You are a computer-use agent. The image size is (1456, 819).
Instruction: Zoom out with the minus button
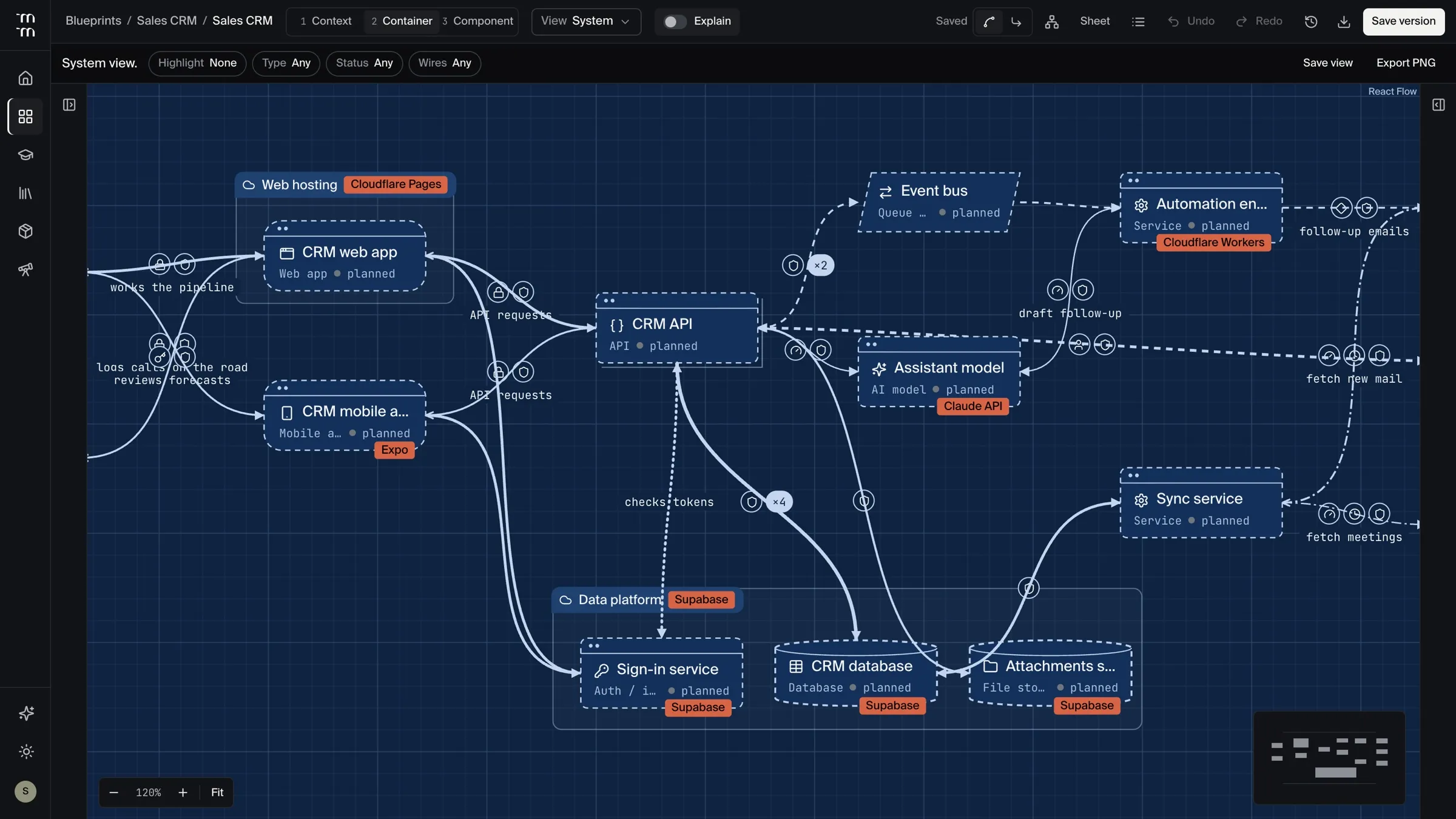click(113, 792)
